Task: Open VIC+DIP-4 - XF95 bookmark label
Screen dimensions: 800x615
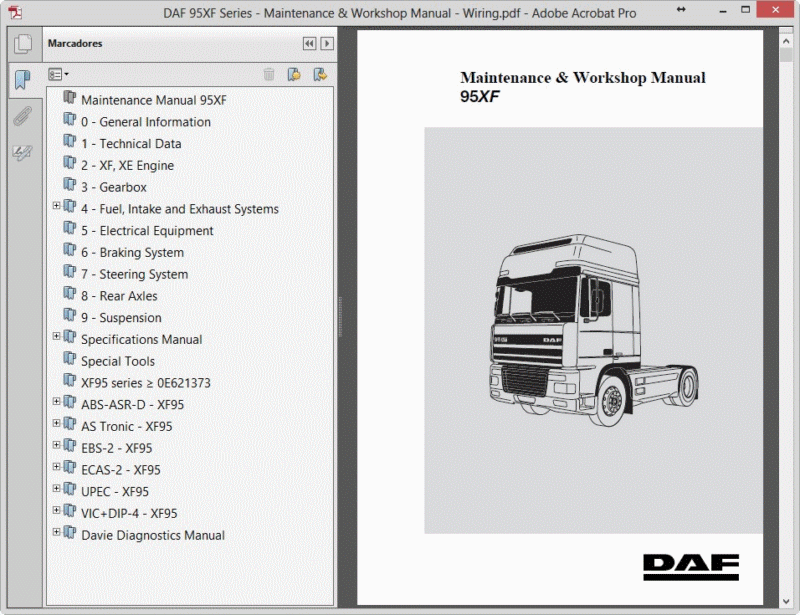Action: coord(129,513)
